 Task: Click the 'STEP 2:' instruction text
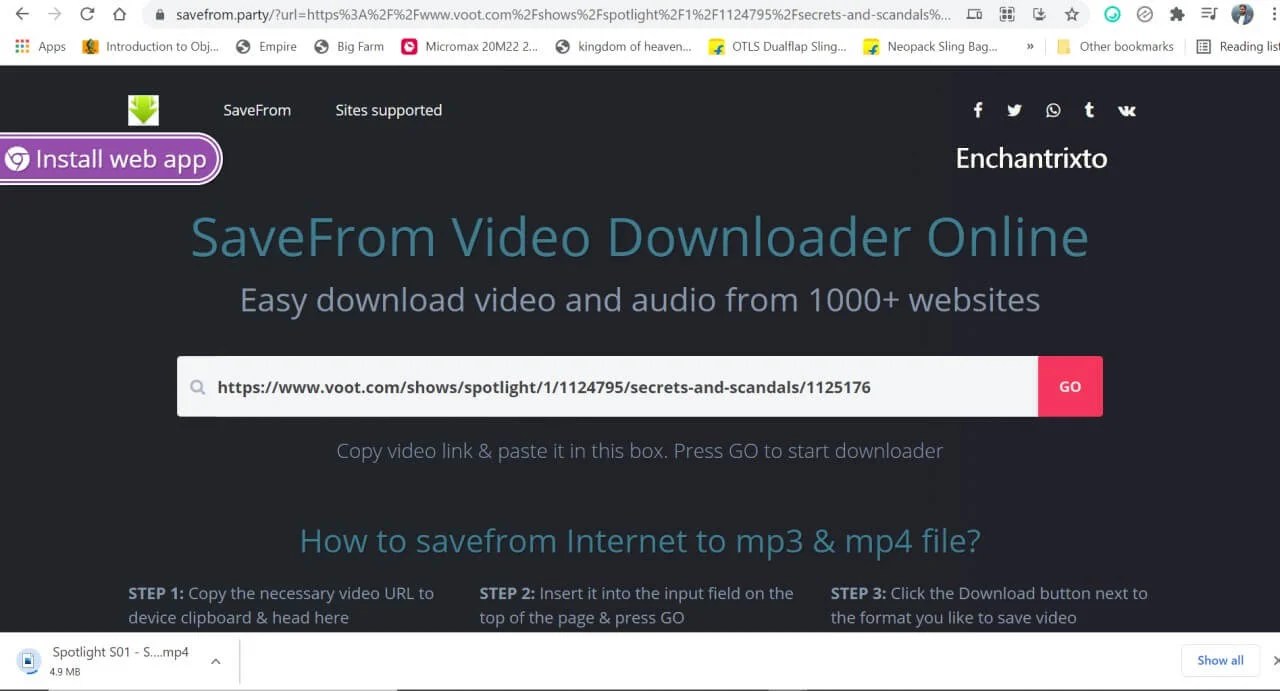point(636,605)
